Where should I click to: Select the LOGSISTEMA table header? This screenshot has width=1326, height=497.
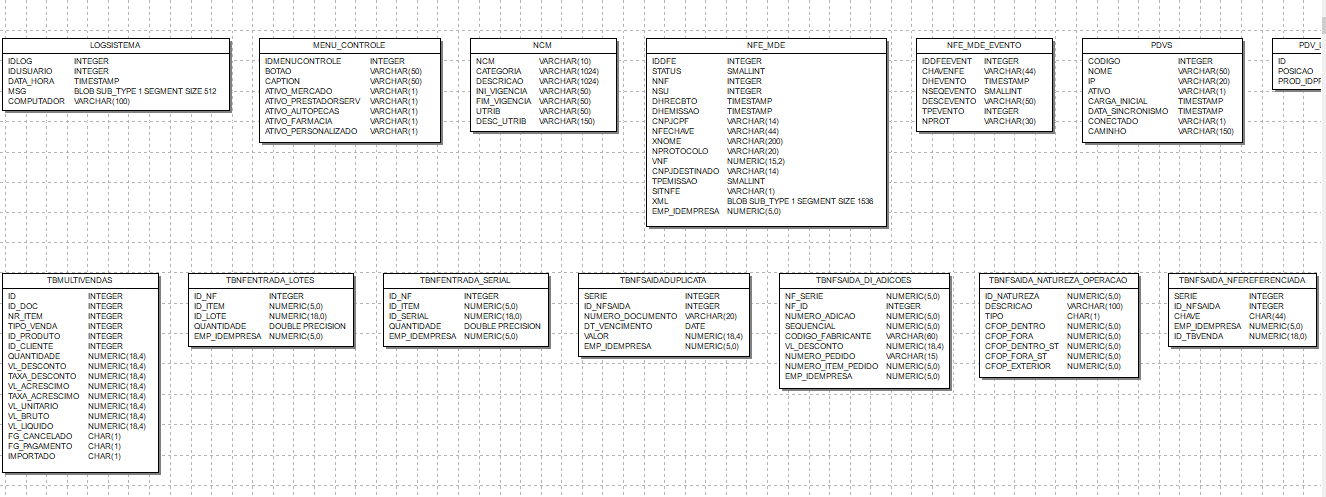coord(115,46)
